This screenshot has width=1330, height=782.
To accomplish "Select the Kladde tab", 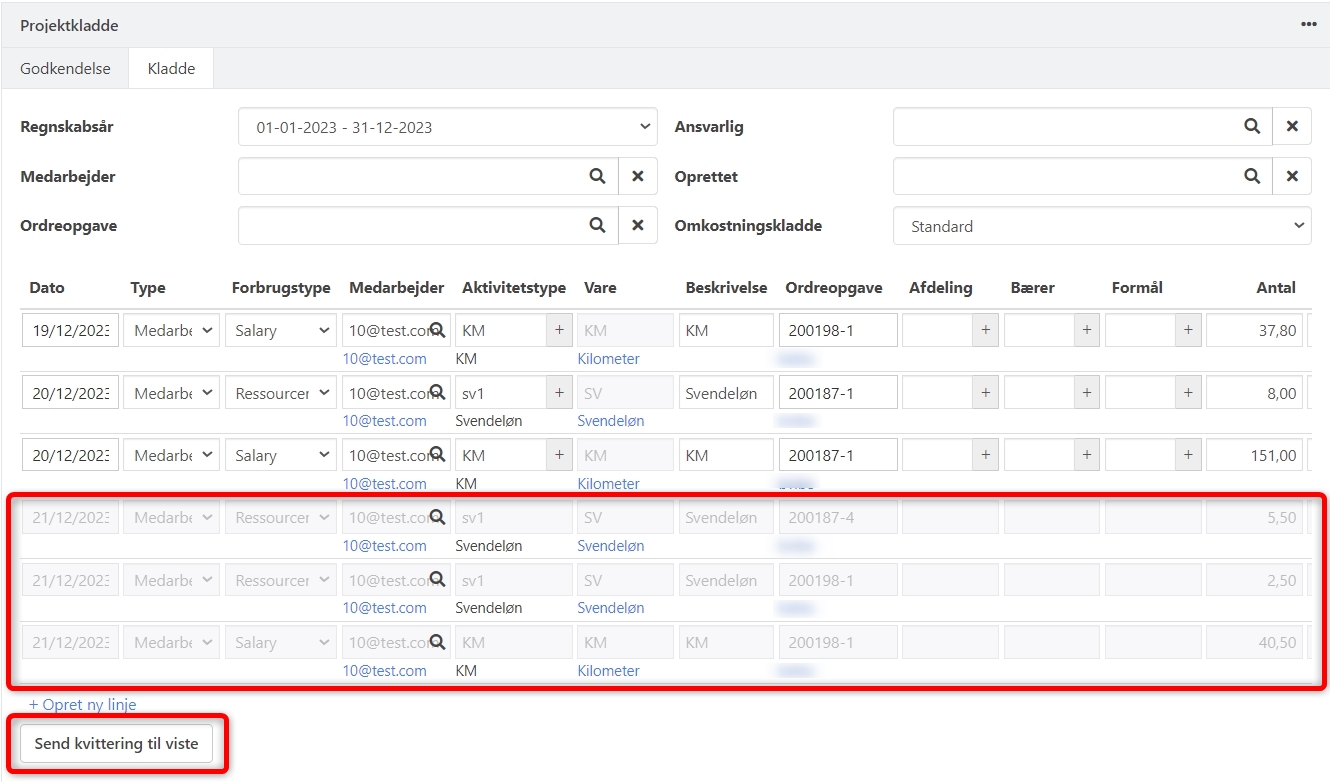I will 170,68.
